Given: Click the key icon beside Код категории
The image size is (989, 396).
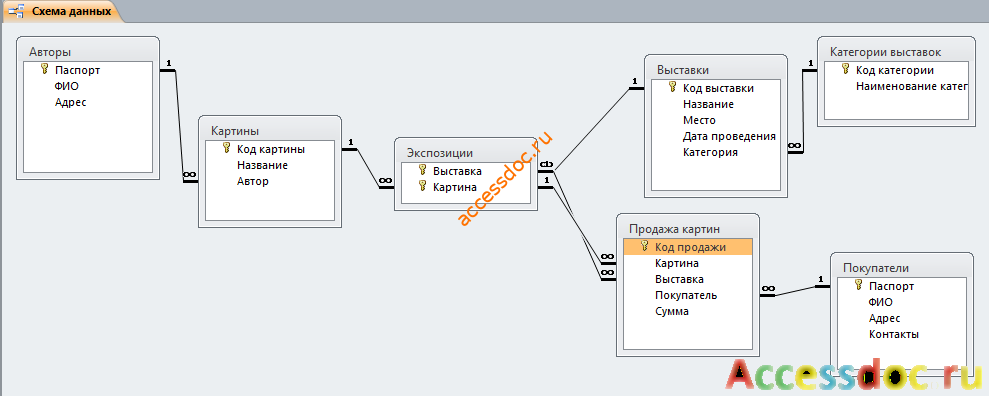Looking at the screenshot, I should tap(845, 69).
